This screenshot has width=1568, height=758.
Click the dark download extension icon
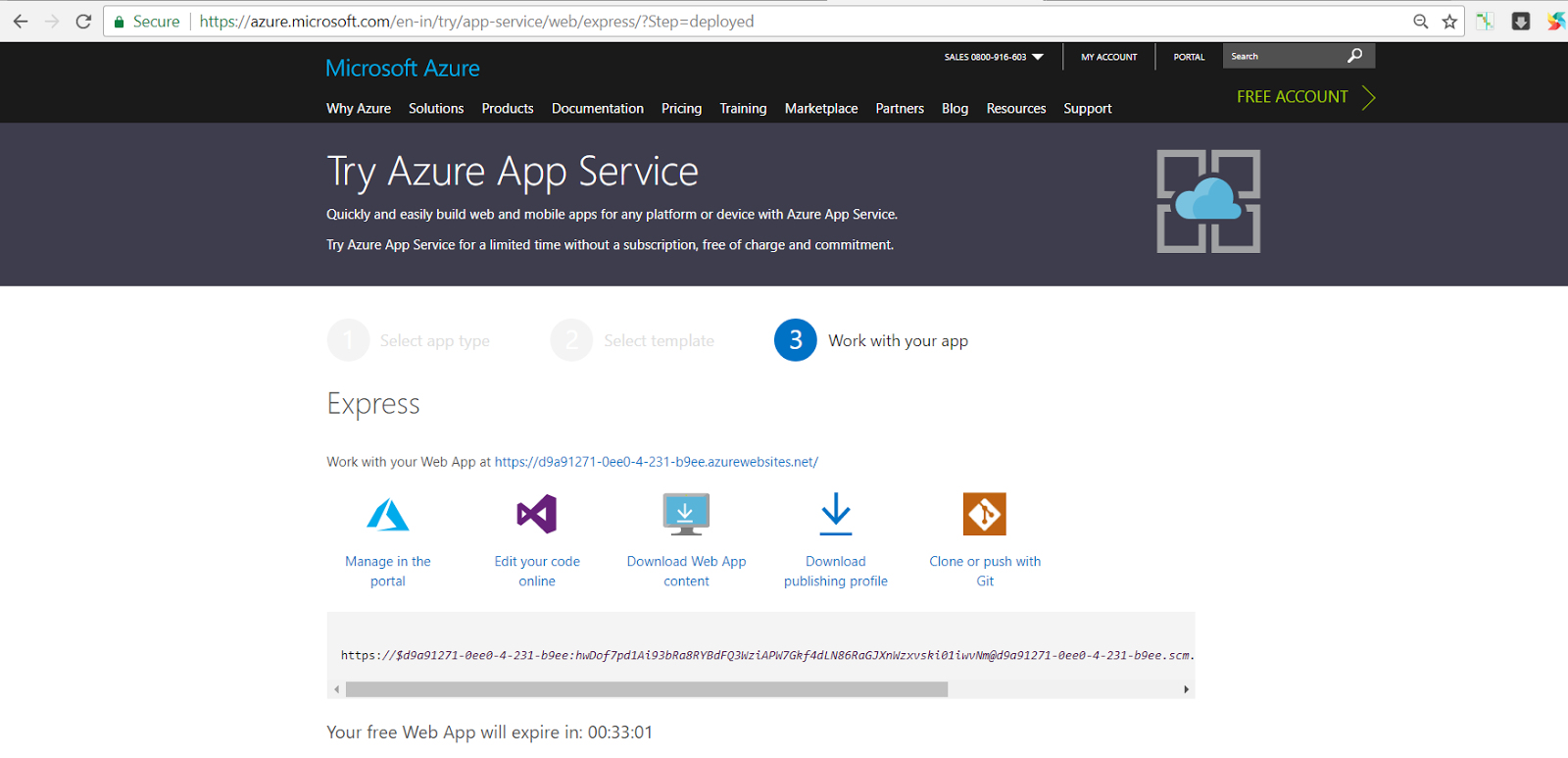point(1521,22)
